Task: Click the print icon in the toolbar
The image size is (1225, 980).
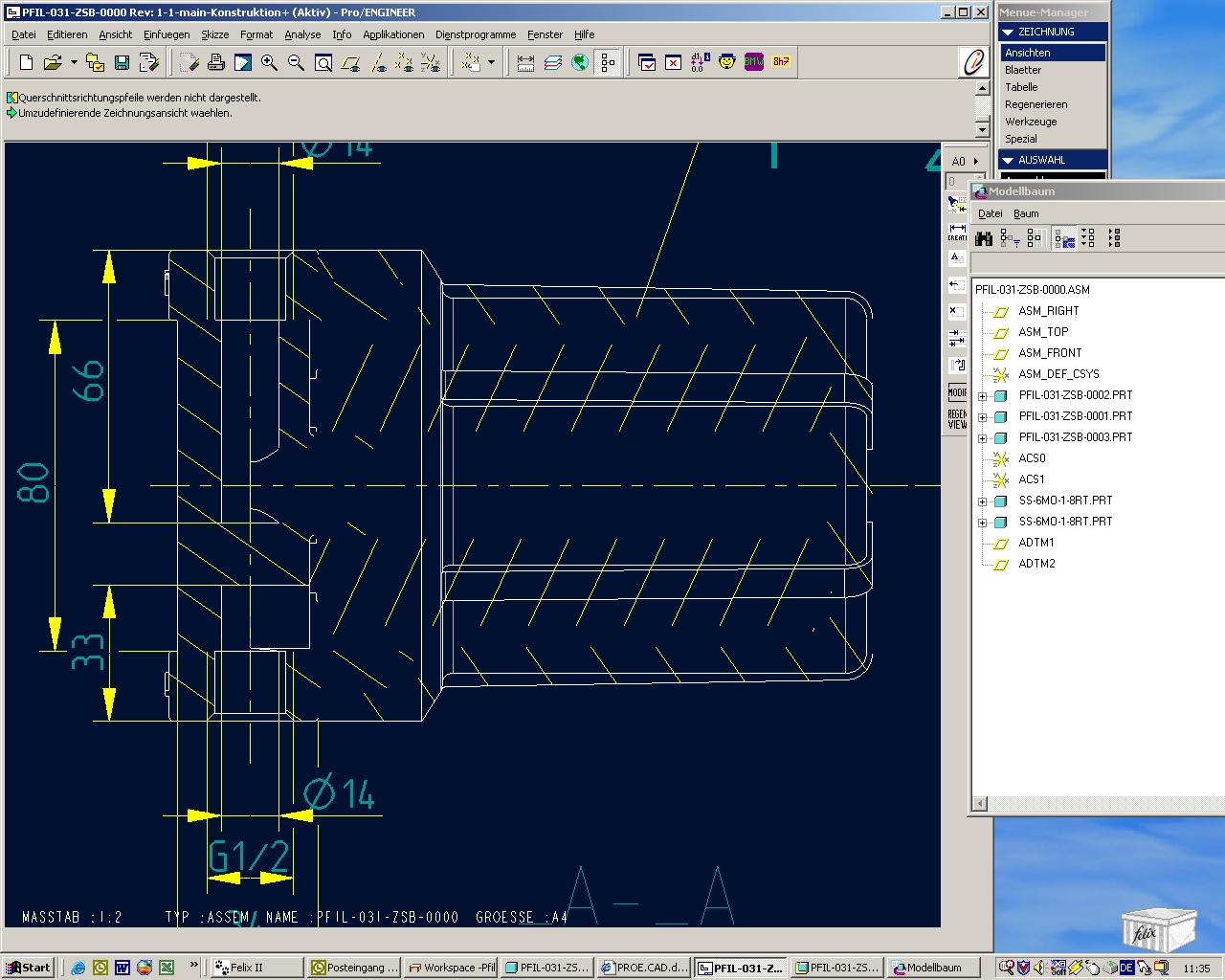Action: [x=216, y=62]
